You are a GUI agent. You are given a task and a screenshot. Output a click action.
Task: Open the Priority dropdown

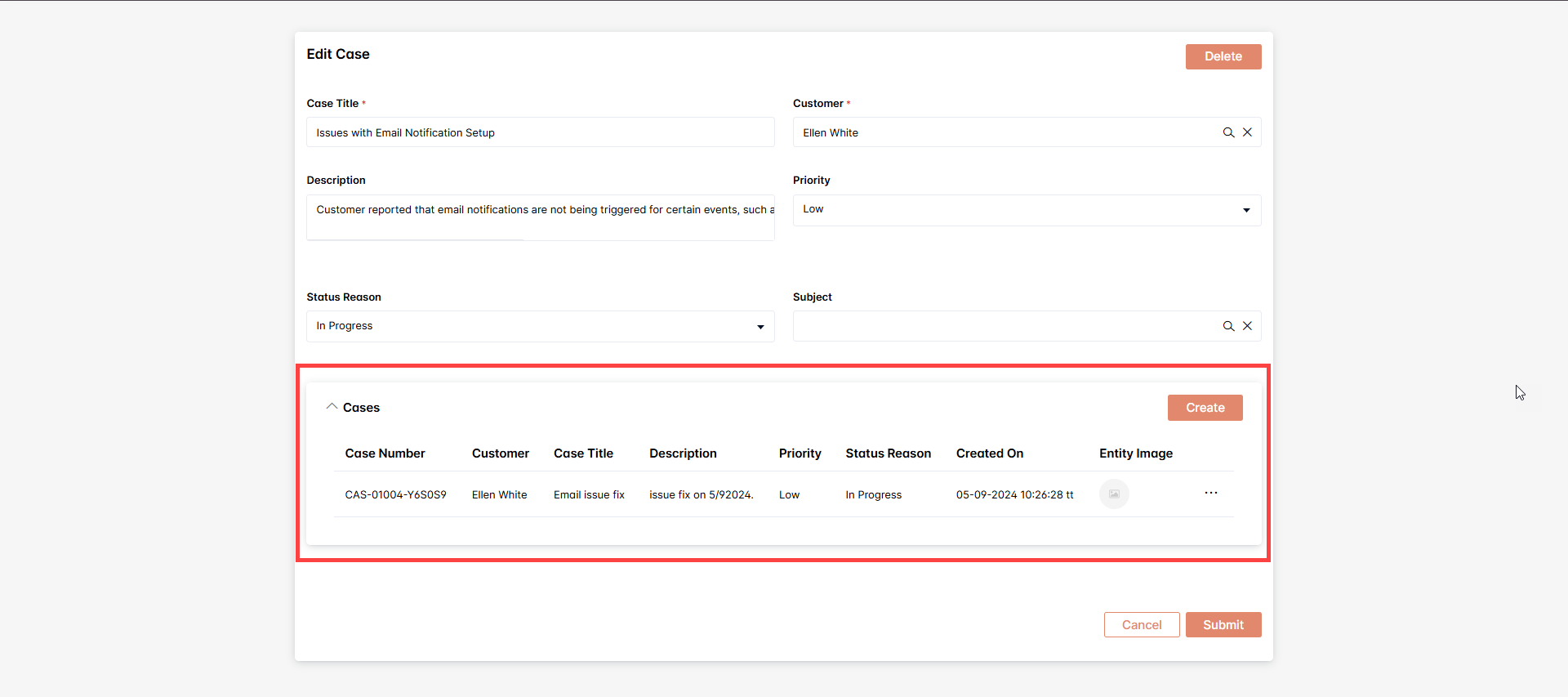tap(1026, 210)
